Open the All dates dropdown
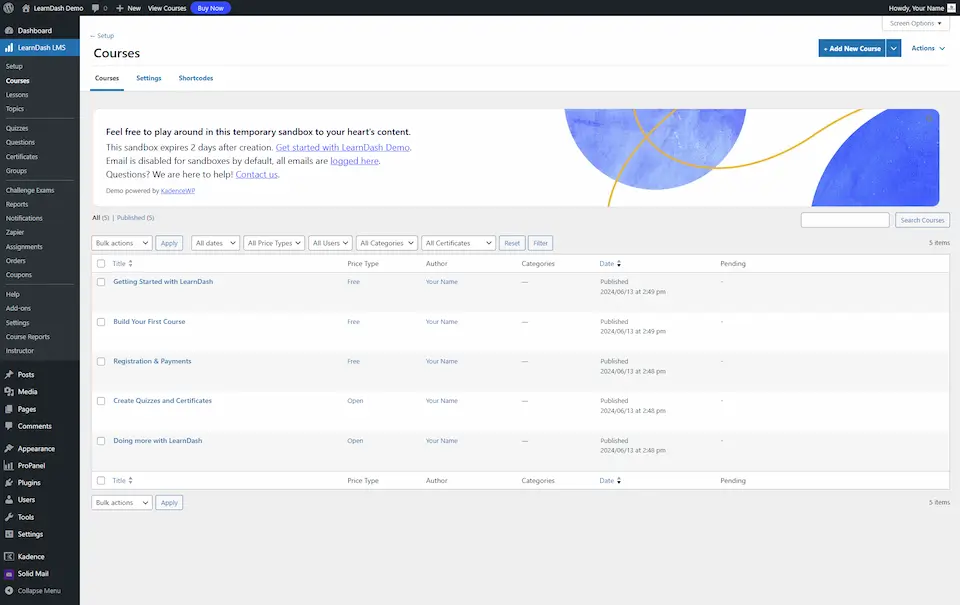960x605 pixels. coord(216,243)
